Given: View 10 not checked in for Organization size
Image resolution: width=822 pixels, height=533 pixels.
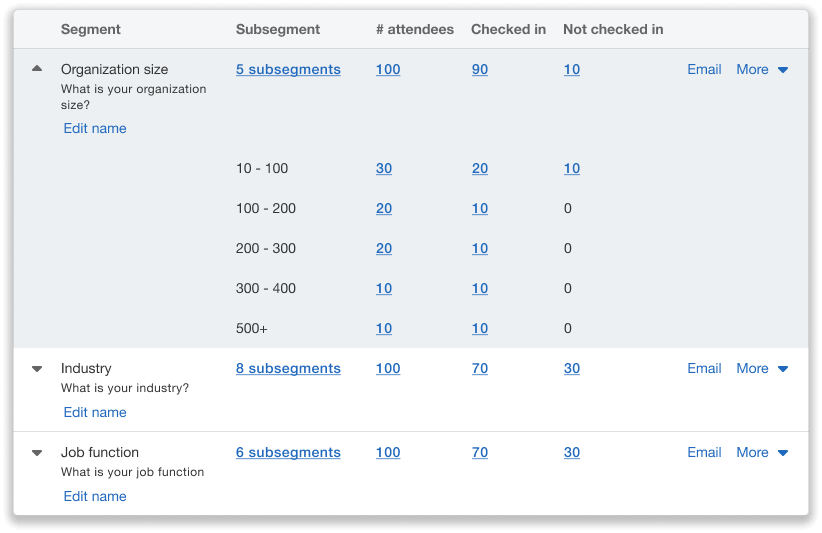Looking at the screenshot, I should click(572, 70).
